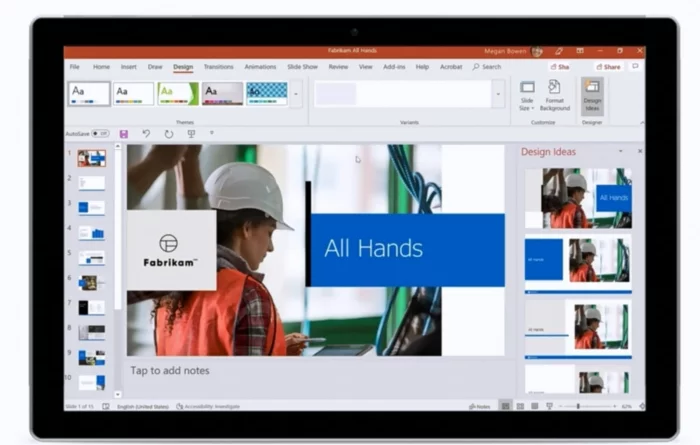Screen dimensions: 700x445
Task: Click the pen icon in title bar
Action: [558, 51]
